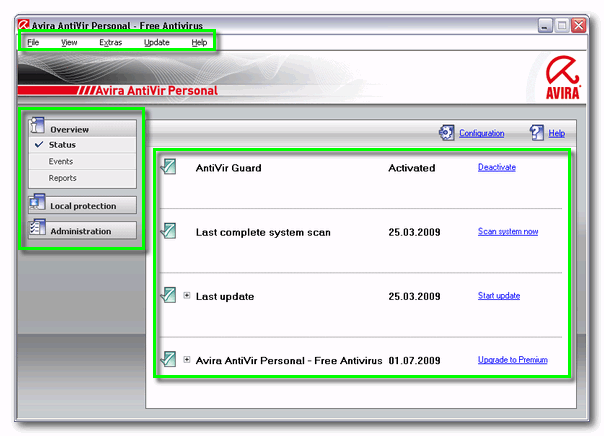Expand the Last update details
The width and height of the screenshot is (604, 436).
(187, 295)
